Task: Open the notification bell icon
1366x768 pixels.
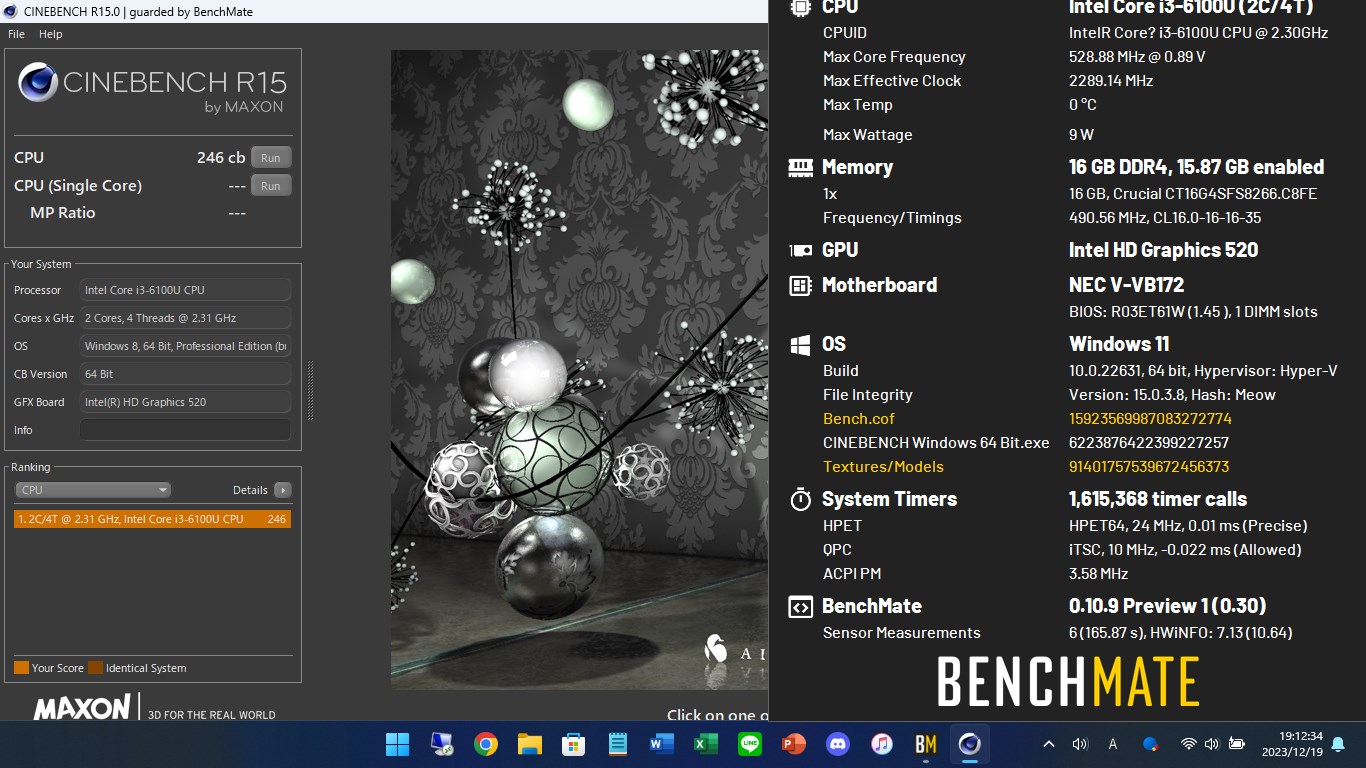Action: click(x=1338, y=744)
